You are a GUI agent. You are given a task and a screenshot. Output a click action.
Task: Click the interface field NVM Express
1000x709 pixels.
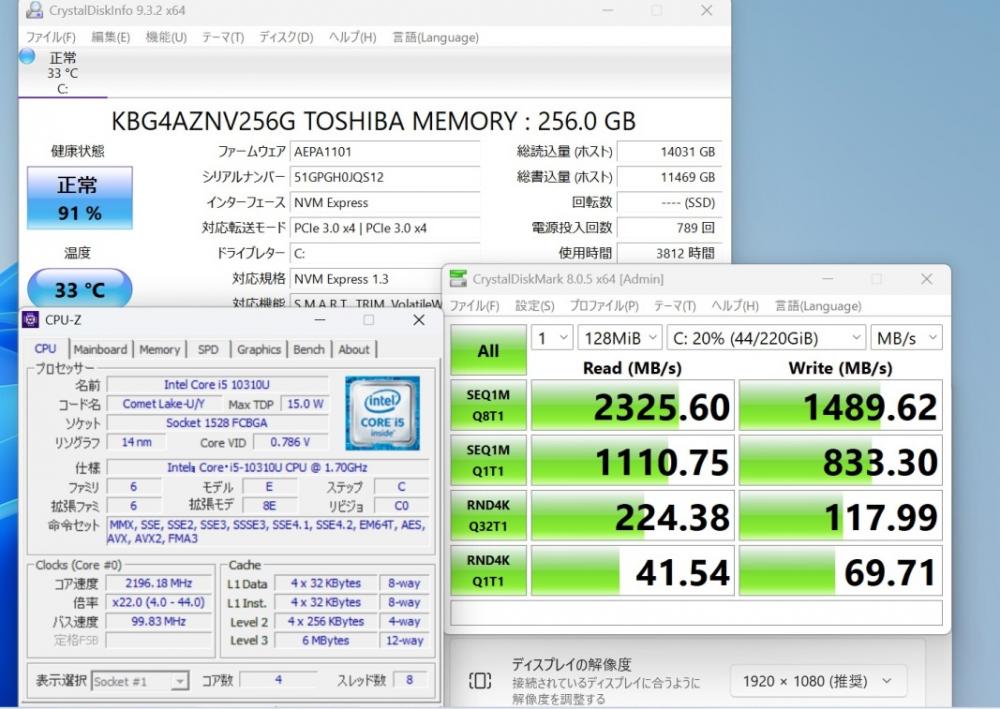coord(385,203)
